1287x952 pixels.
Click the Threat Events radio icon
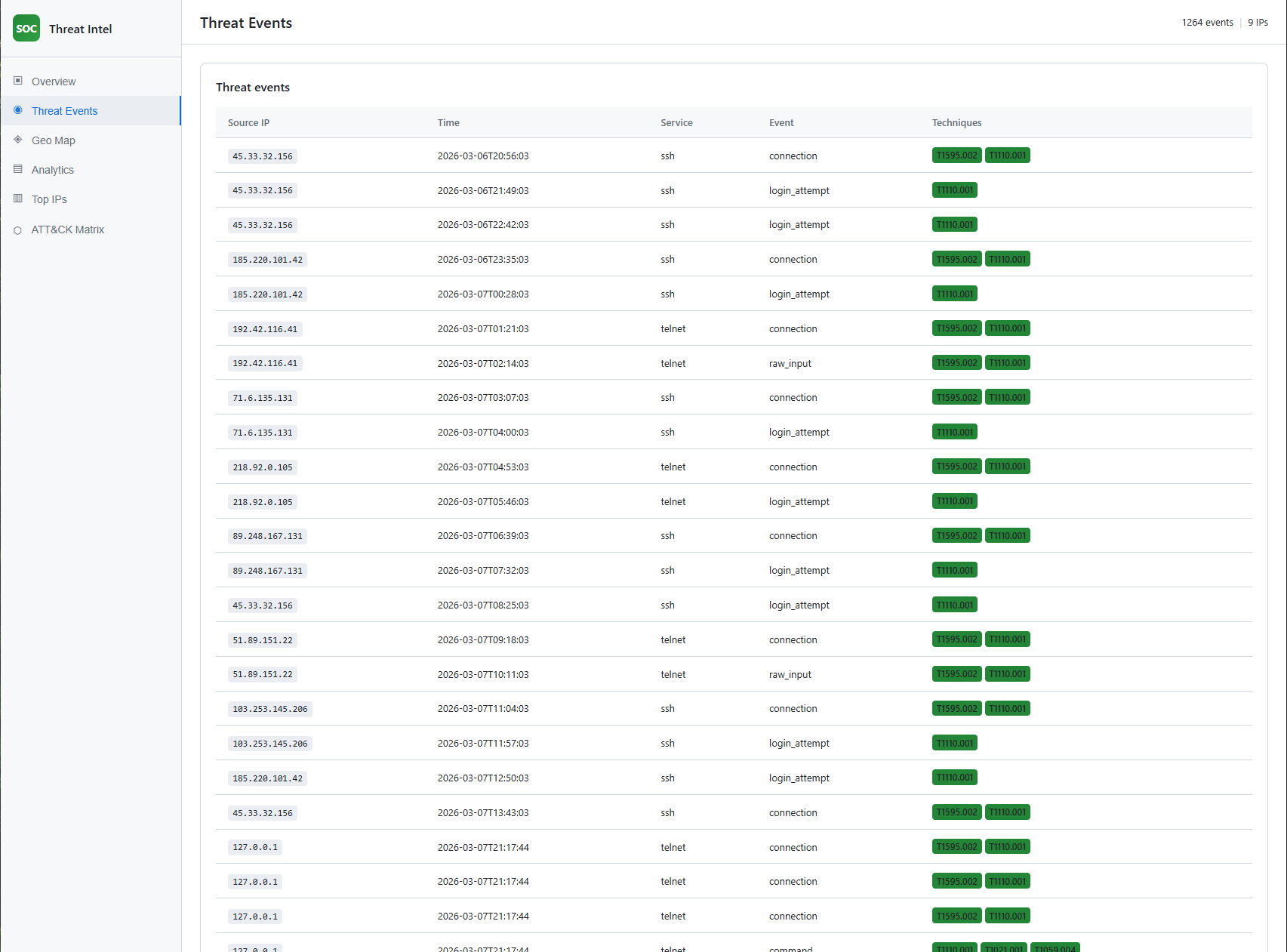[17, 110]
